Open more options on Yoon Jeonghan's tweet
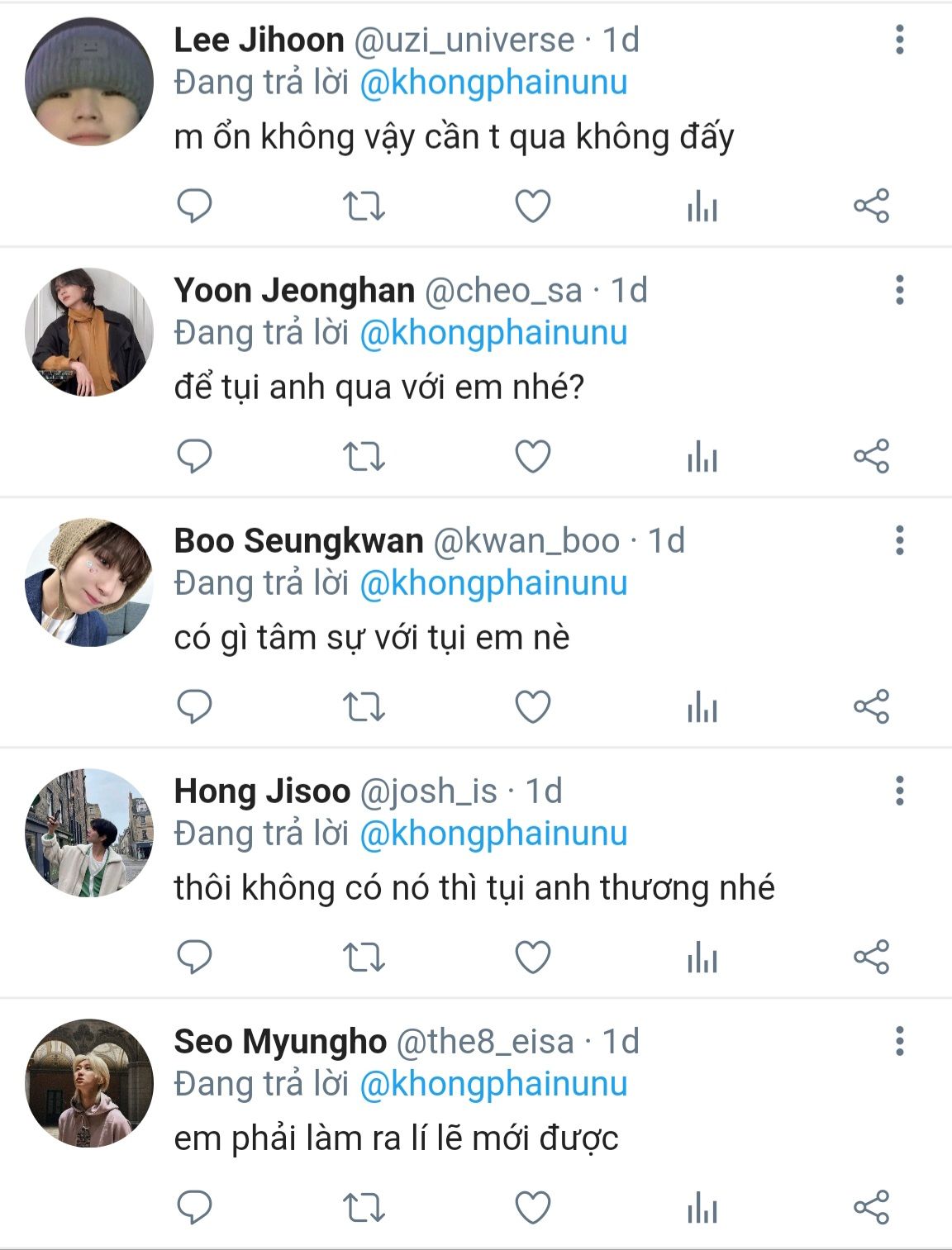This screenshot has height=1250, width=952. pos(900,290)
